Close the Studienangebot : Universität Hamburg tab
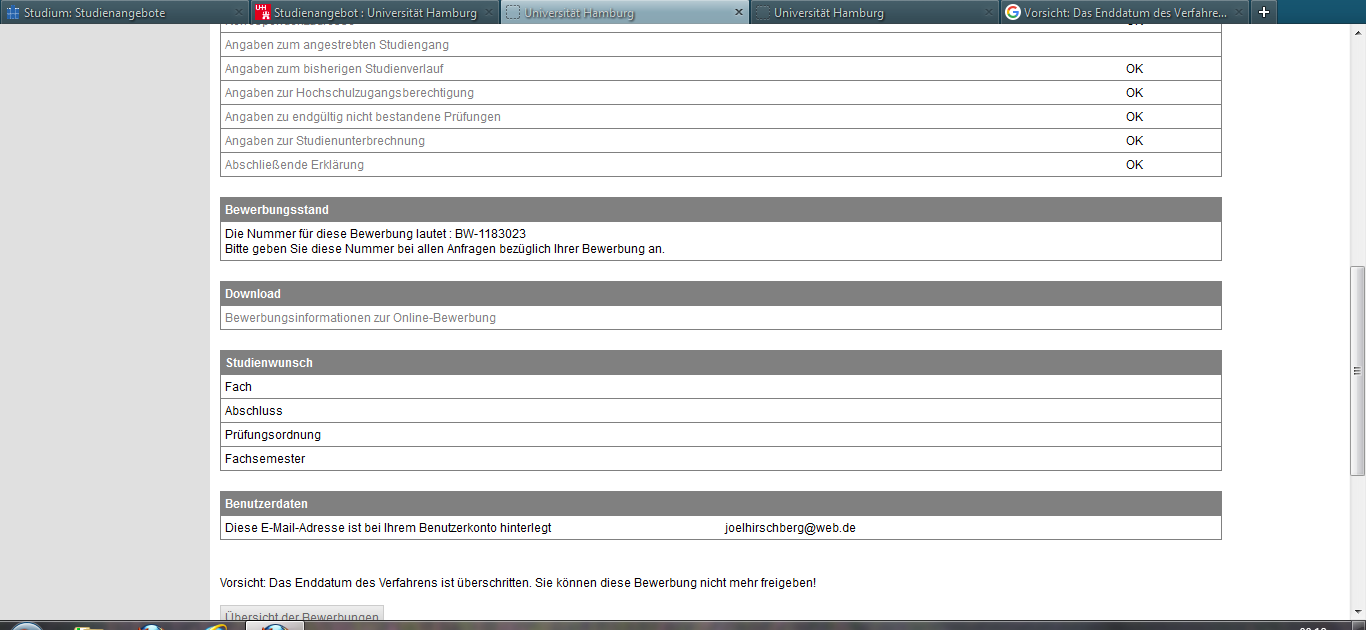The height and width of the screenshot is (630, 1366). click(489, 12)
